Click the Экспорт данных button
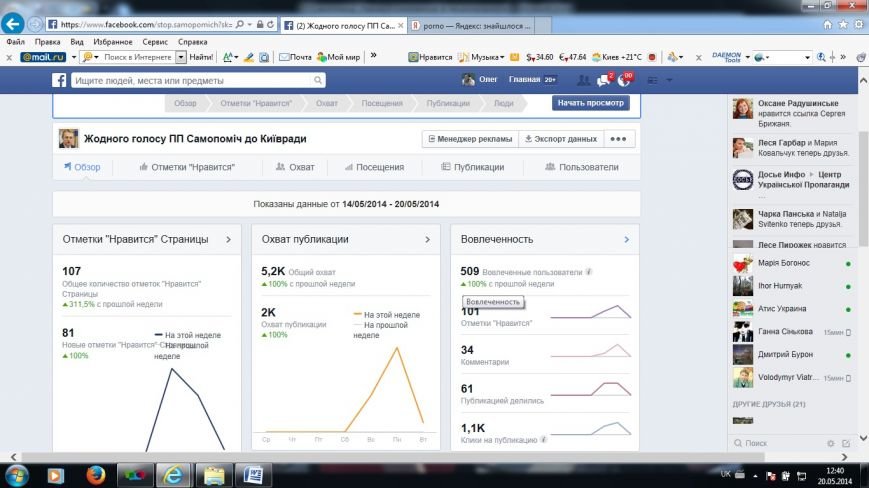This screenshot has height=488, width=869. [561, 139]
